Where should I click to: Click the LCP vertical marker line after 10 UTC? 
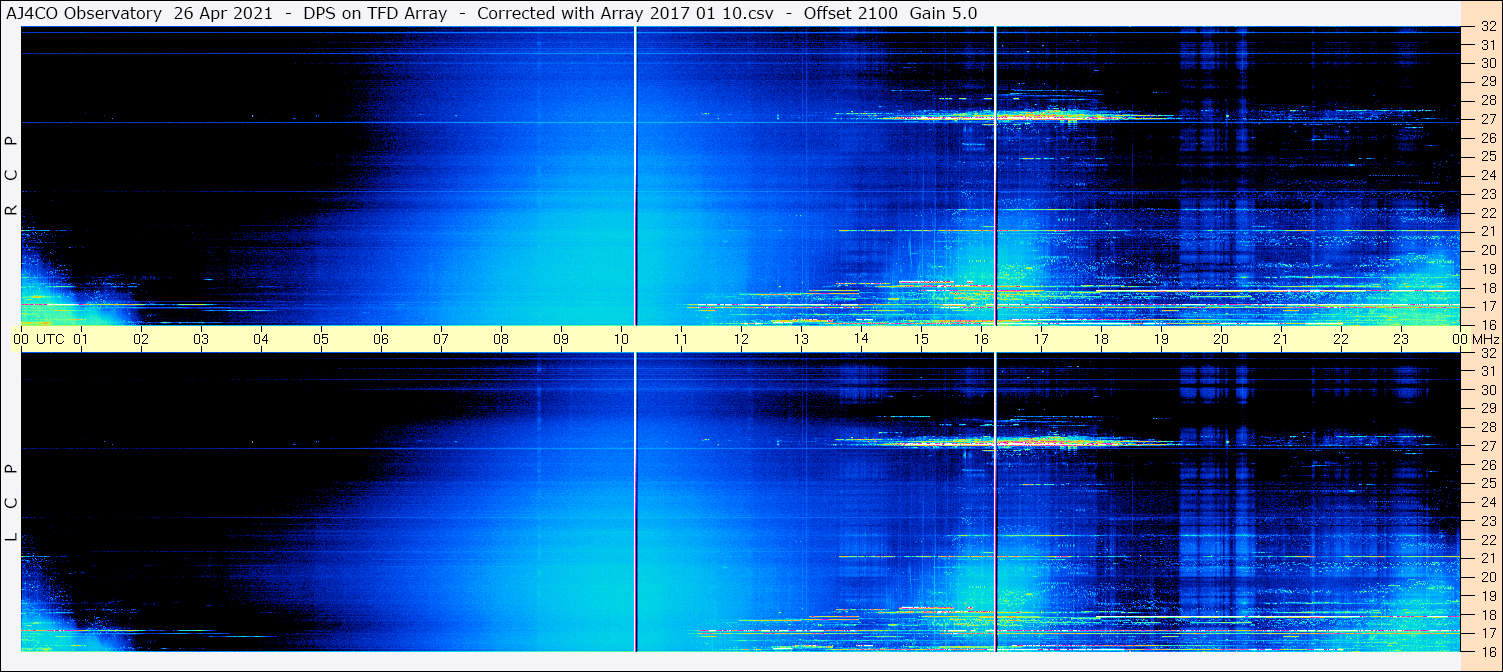(x=635, y=502)
